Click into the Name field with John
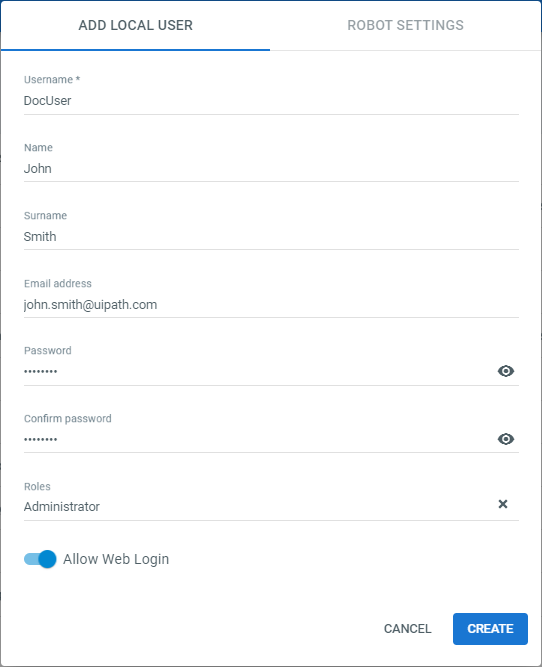This screenshot has width=542, height=667. pyautogui.click(x=271, y=168)
